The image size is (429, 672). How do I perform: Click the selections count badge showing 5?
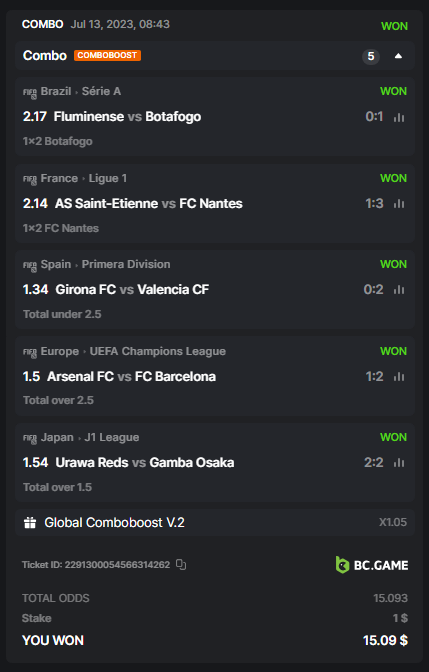tap(371, 56)
